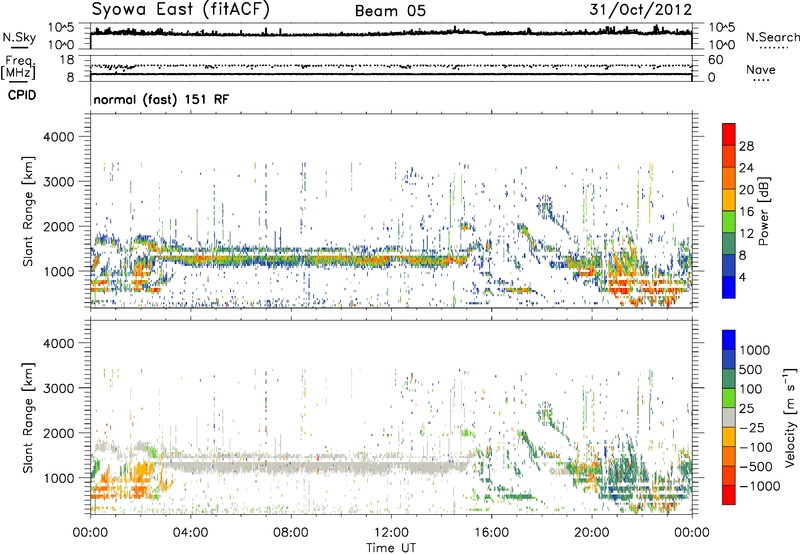Click the gray velocity band near 12:00
The height and width of the screenshot is (554, 800).
tap(391, 465)
